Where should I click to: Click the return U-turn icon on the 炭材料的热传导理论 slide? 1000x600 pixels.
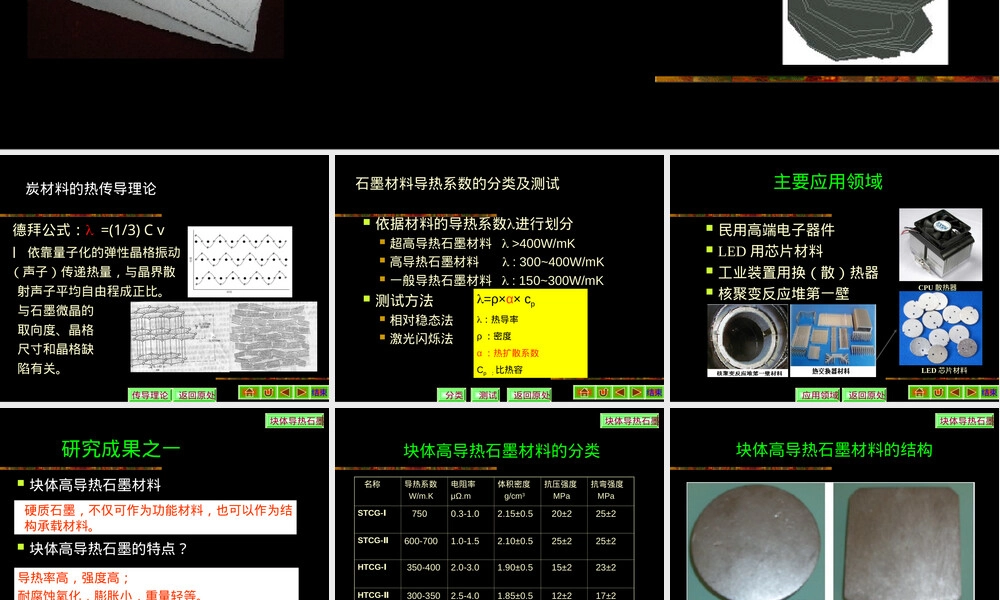click(268, 392)
